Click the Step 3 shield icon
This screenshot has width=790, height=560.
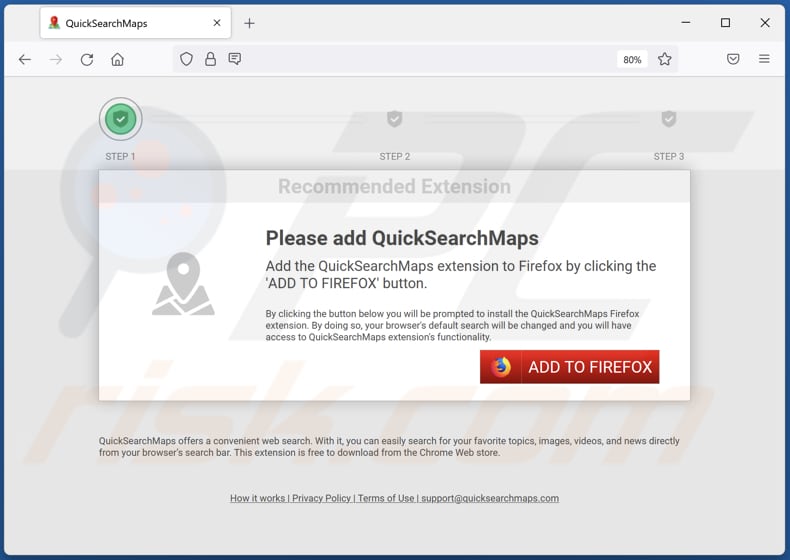click(x=669, y=119)
